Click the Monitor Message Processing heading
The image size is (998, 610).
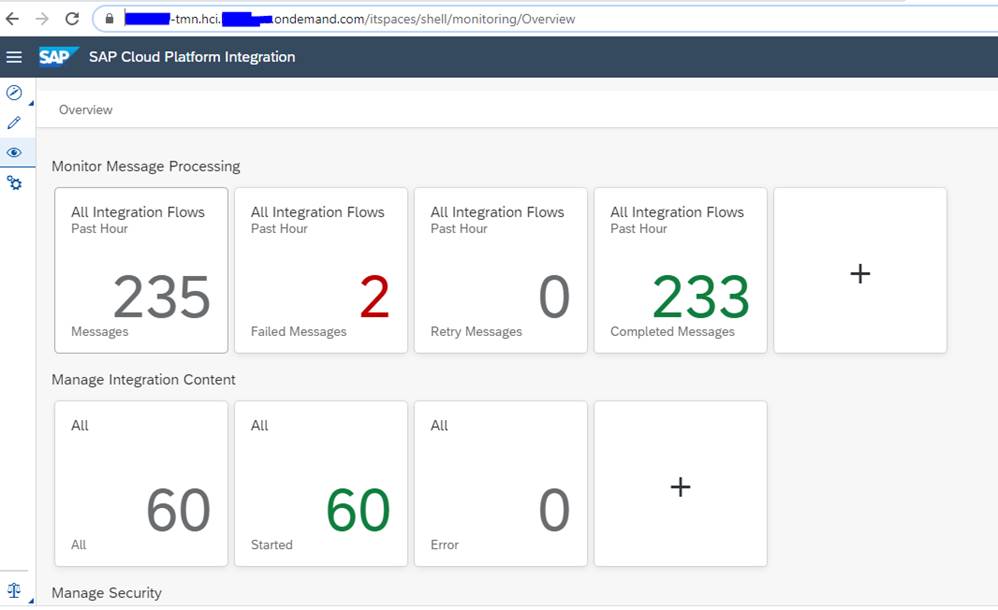pos(146,166)
